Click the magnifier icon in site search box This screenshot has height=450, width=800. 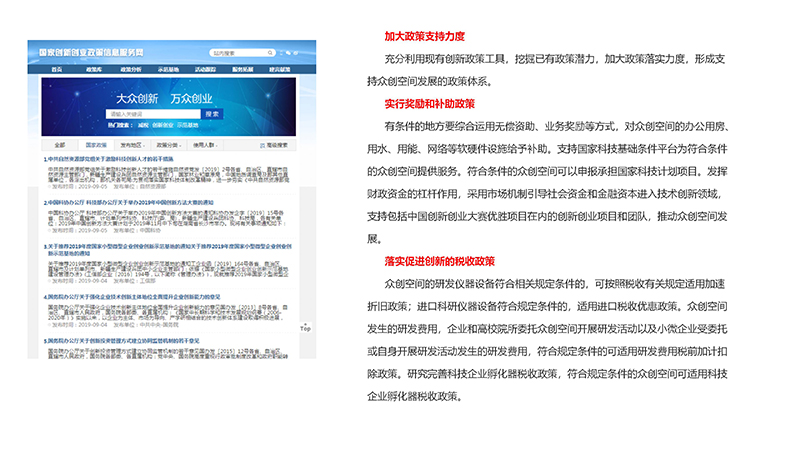pyautogui.click(x=270, y=53)
